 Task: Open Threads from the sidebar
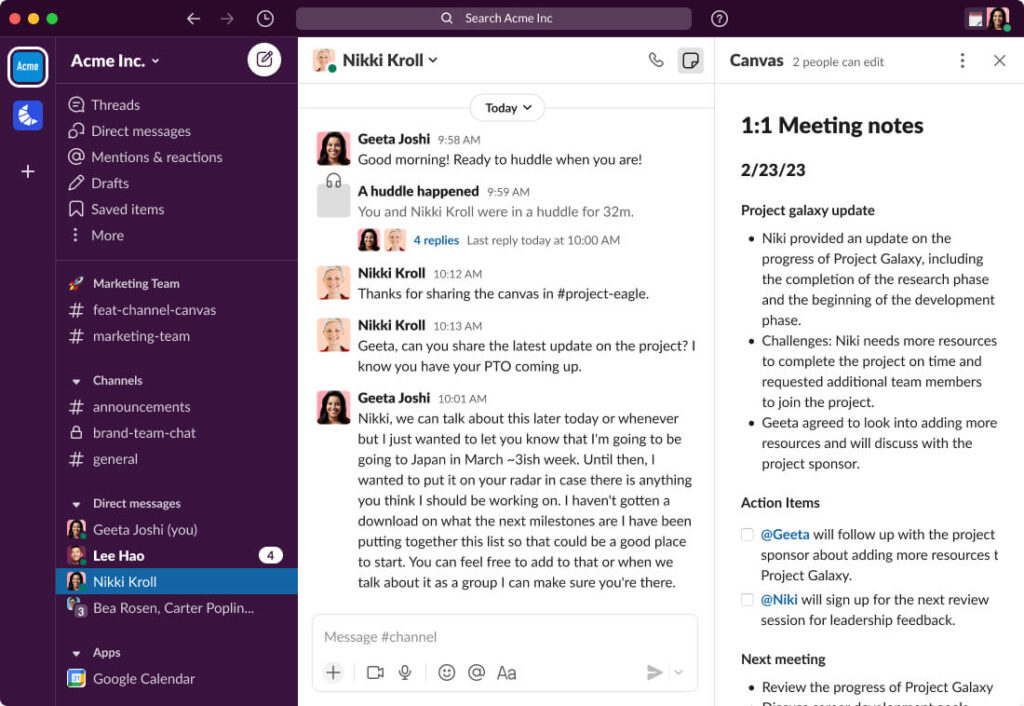113,104
